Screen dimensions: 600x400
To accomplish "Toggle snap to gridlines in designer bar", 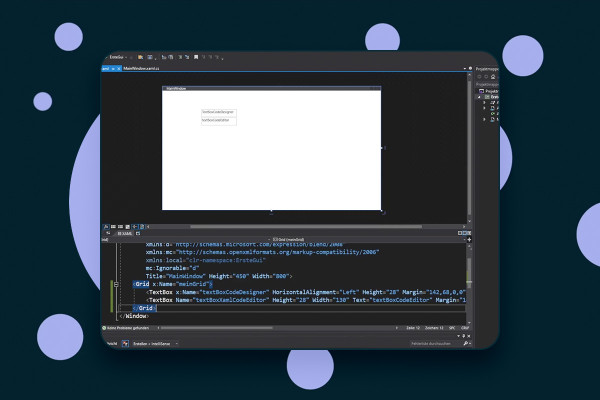I will (120, 227).
